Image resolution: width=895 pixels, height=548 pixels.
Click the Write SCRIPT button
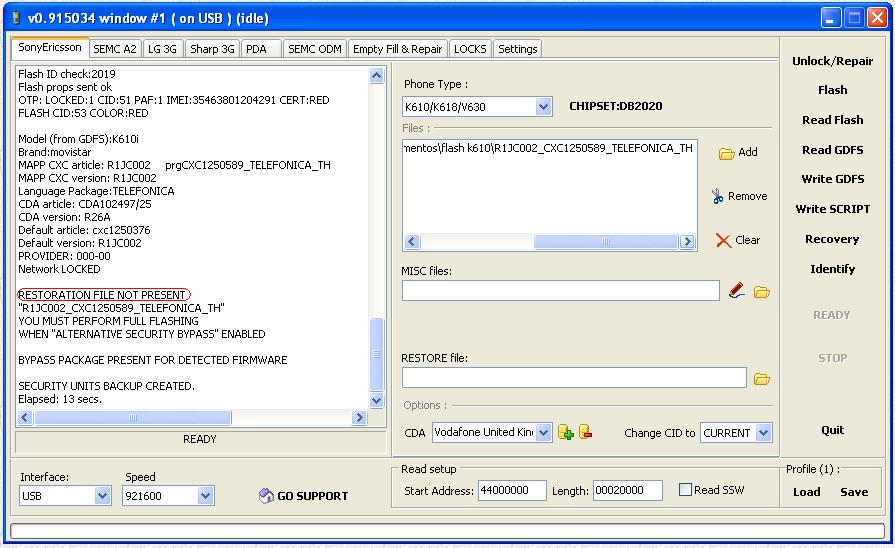(x=832, y=209)
